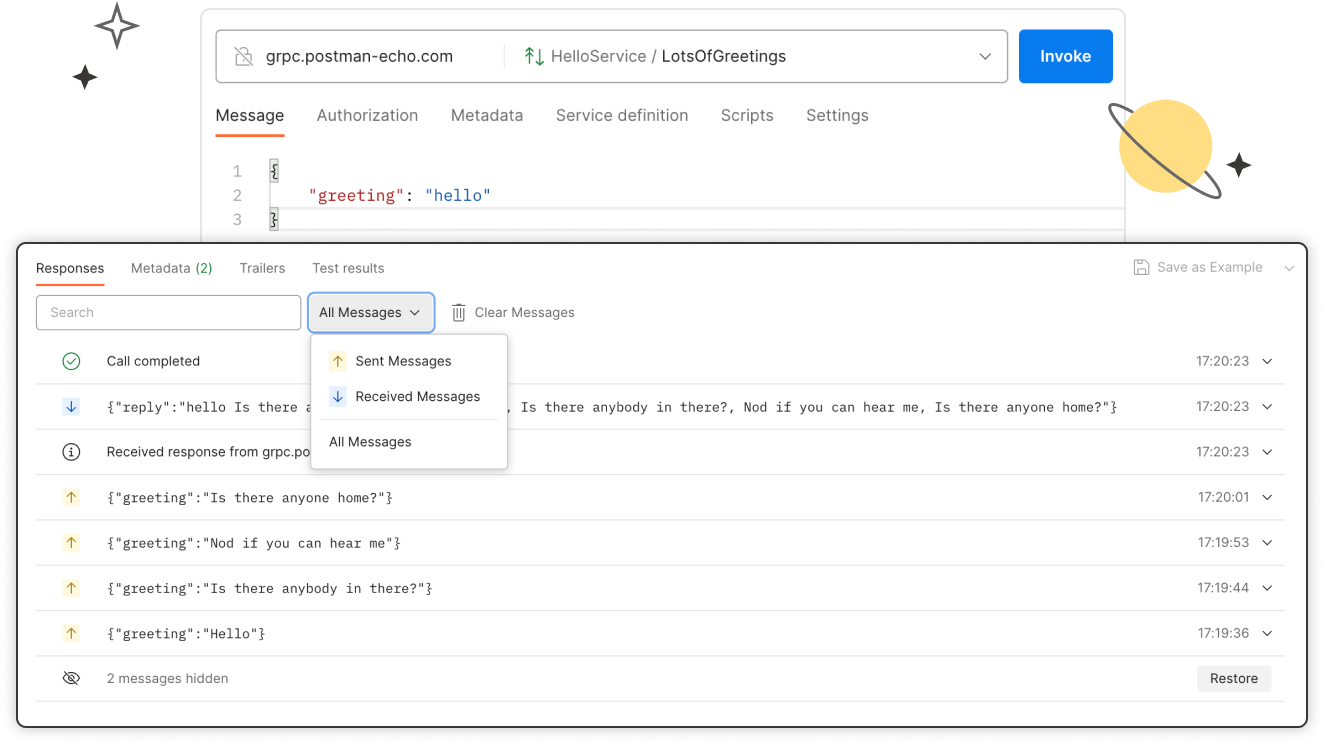Click the up-arrow icon beside "Is there anyone home?"
The image size is (1324, 744).
click(71, 497)
